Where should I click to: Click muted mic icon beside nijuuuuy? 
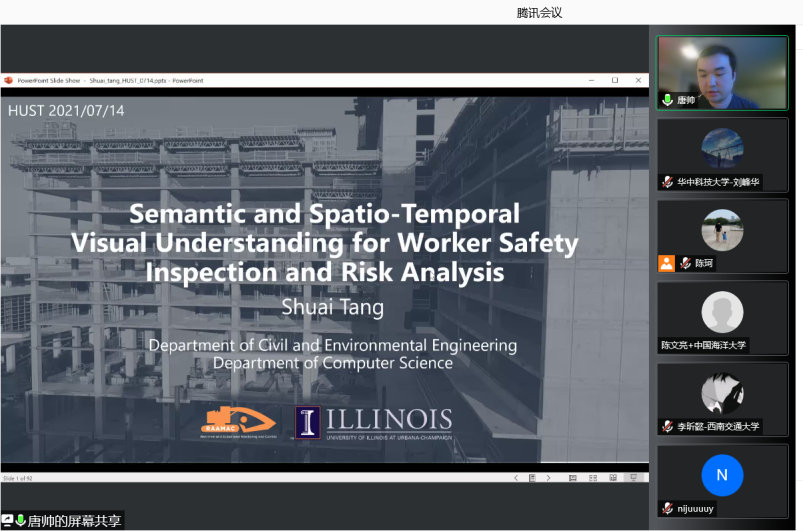pyautogui.click(x=667, y=508)
